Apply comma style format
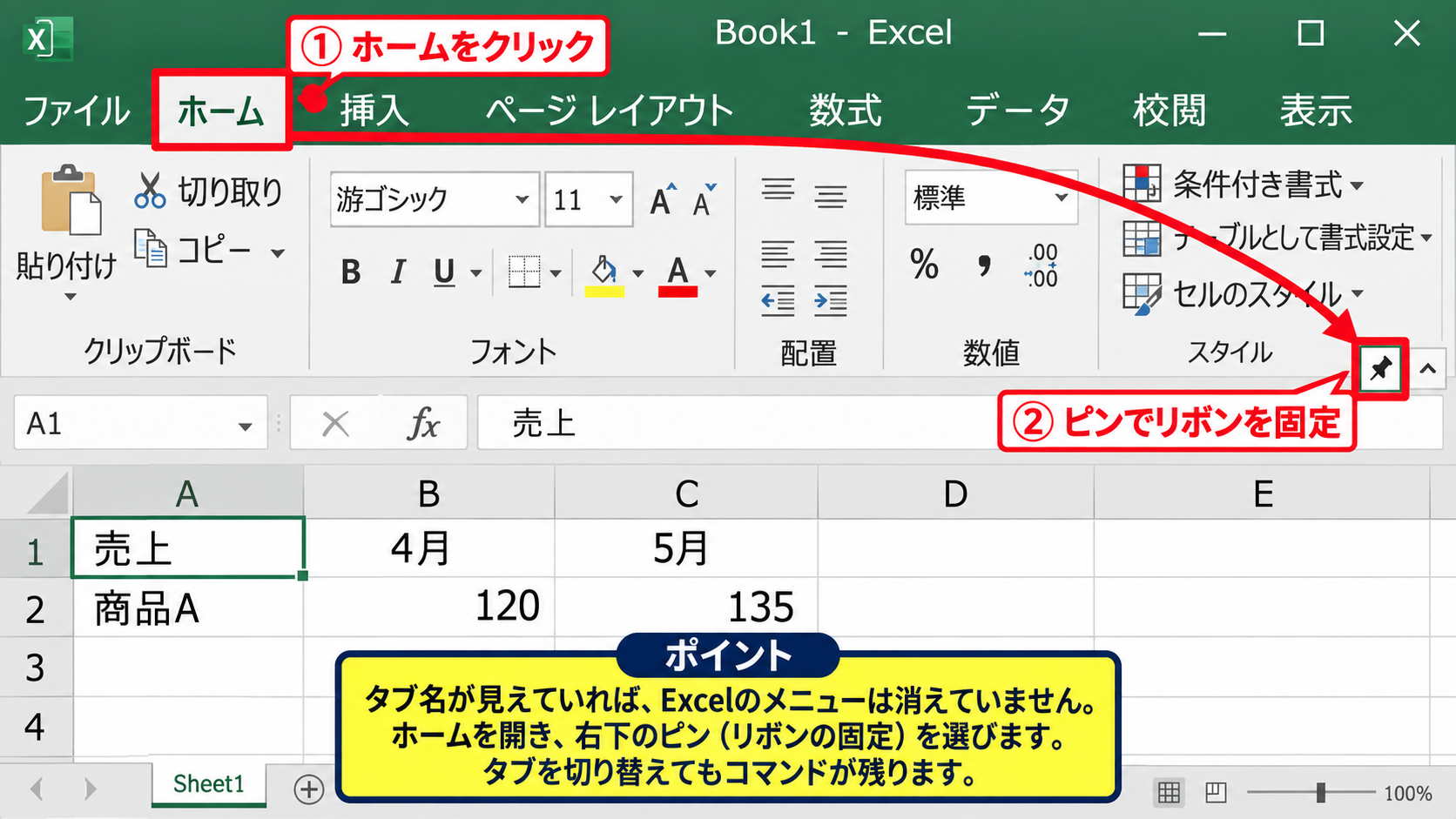Screen dimensions: 1456x819 (x=984, y=265)
